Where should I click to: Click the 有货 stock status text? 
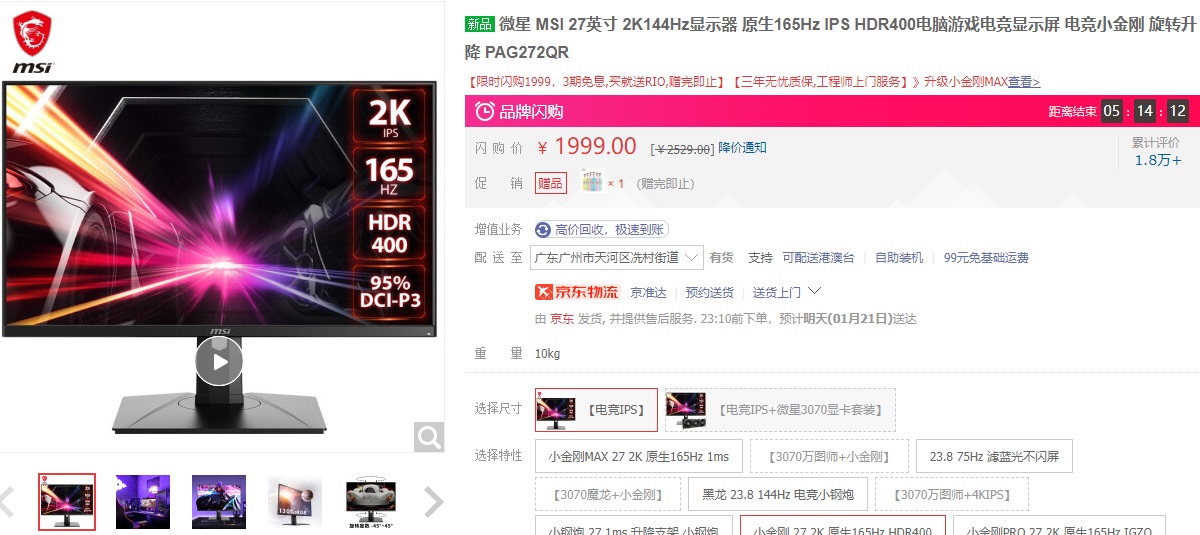(x=721, y=257)
